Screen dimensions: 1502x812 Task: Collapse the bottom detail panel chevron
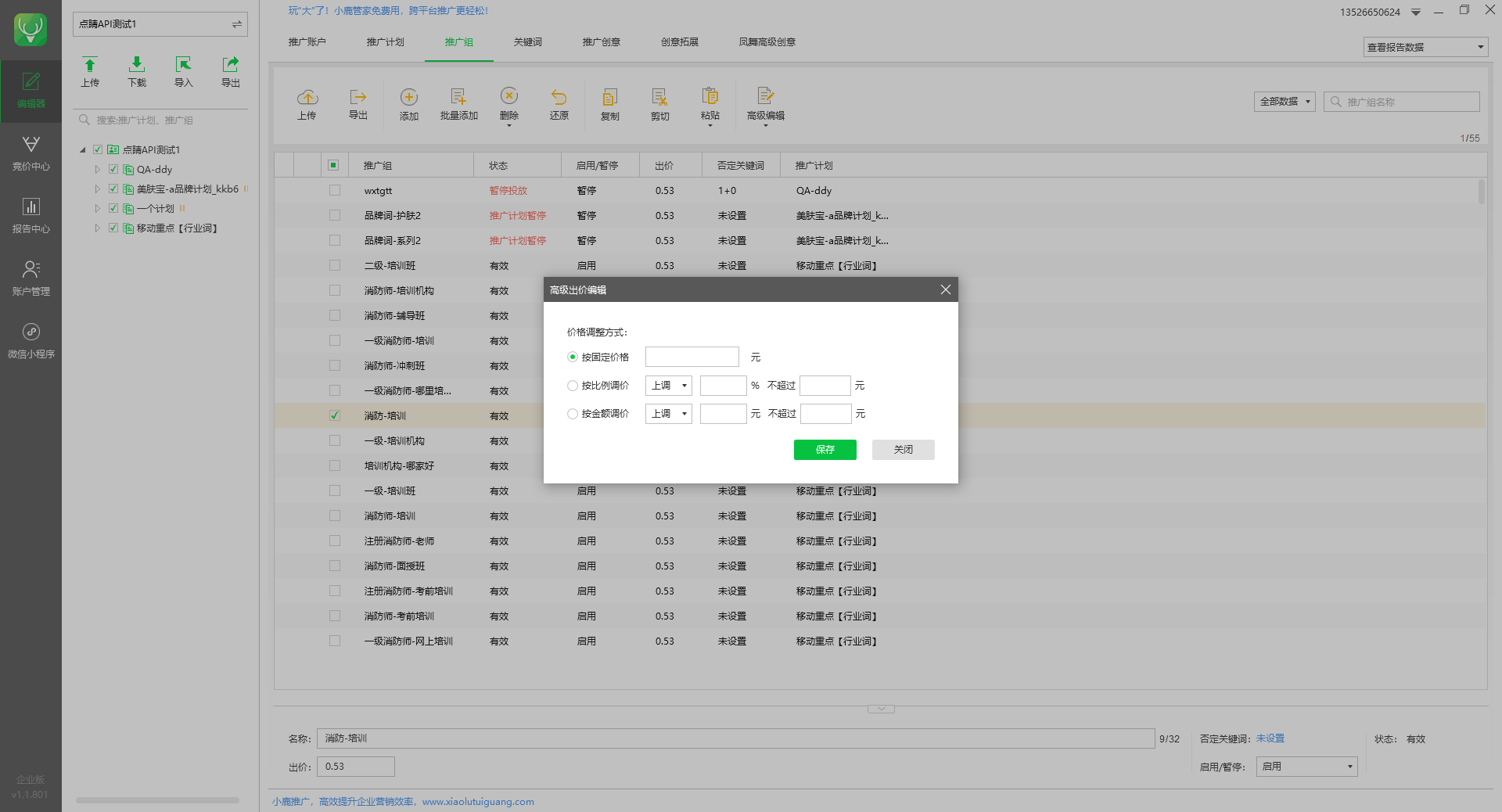click(881, 709)
